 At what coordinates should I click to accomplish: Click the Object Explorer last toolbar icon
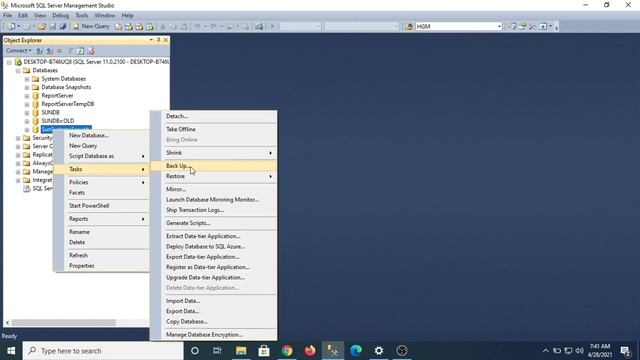coord(91,51)
